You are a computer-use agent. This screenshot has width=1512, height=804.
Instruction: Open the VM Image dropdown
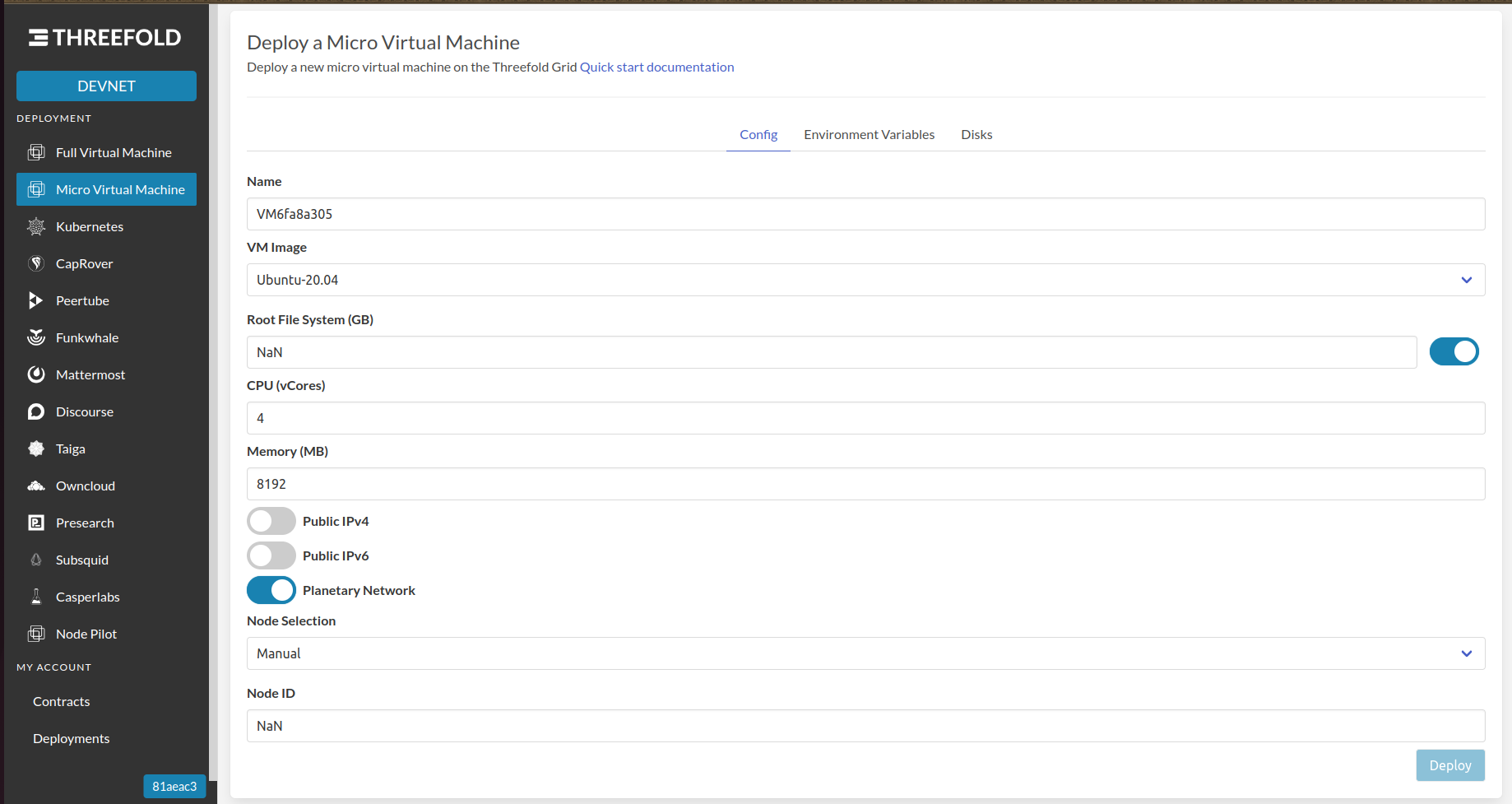click(x=865, y=280)
